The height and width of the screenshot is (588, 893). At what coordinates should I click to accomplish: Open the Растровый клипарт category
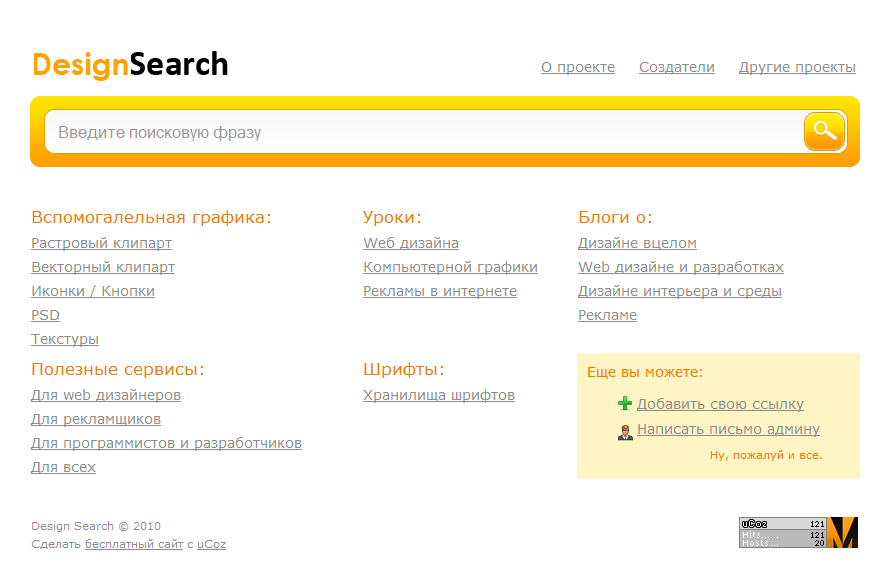pyautogui.click(x=100, y=243)
